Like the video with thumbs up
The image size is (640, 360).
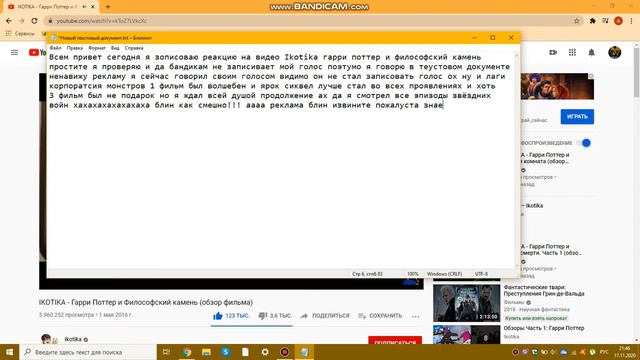coord(231,316)
